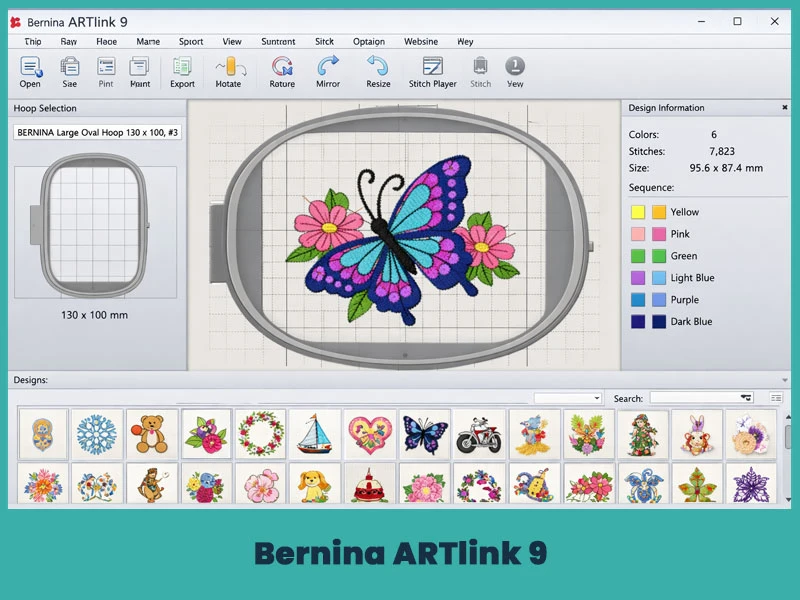
Task: Choose the yellow puppy design thumbnail
Action: click(x=315, y=484)
